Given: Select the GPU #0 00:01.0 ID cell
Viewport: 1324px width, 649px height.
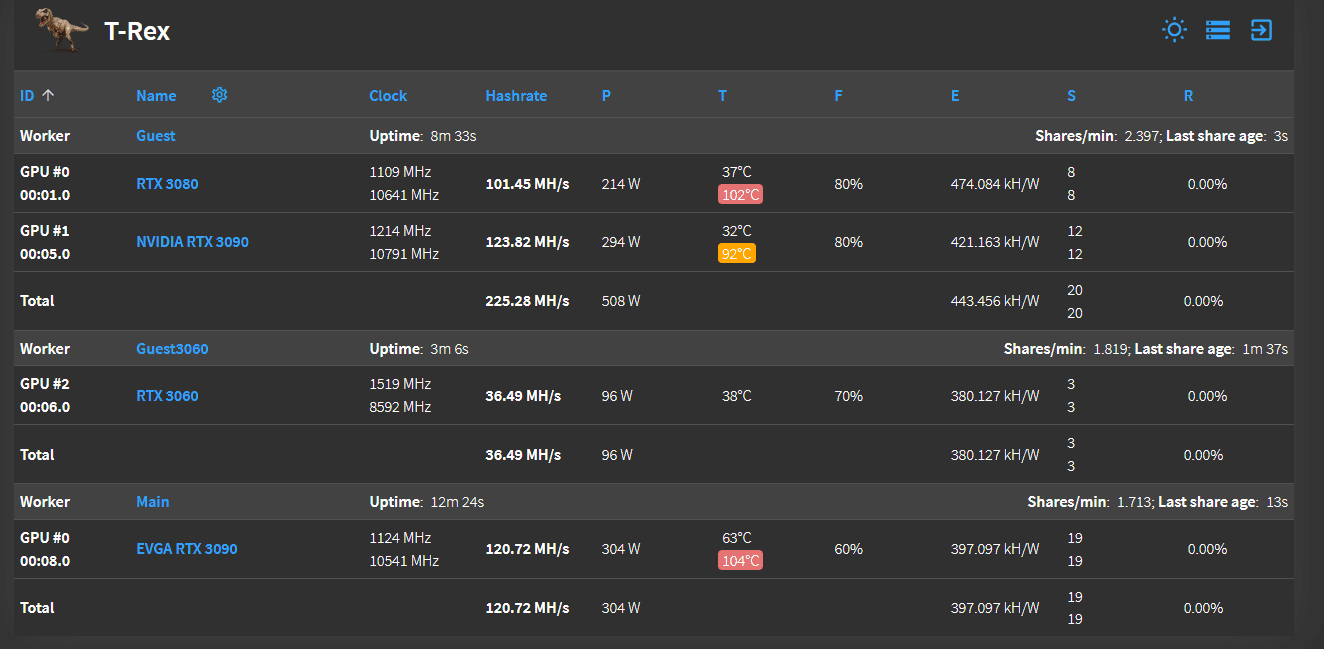Looking at the screenshot, I should (x=45, y=184).
